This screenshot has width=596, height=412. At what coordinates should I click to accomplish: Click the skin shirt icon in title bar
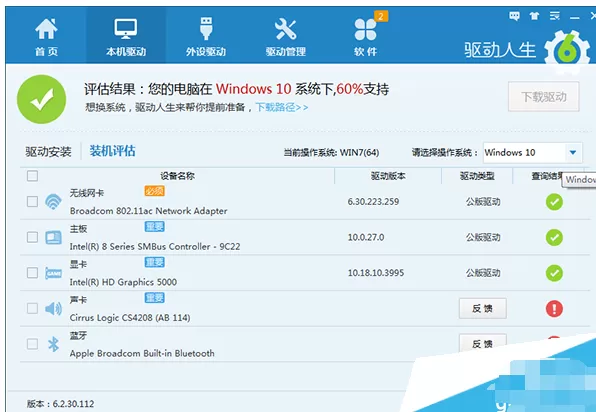534,16
